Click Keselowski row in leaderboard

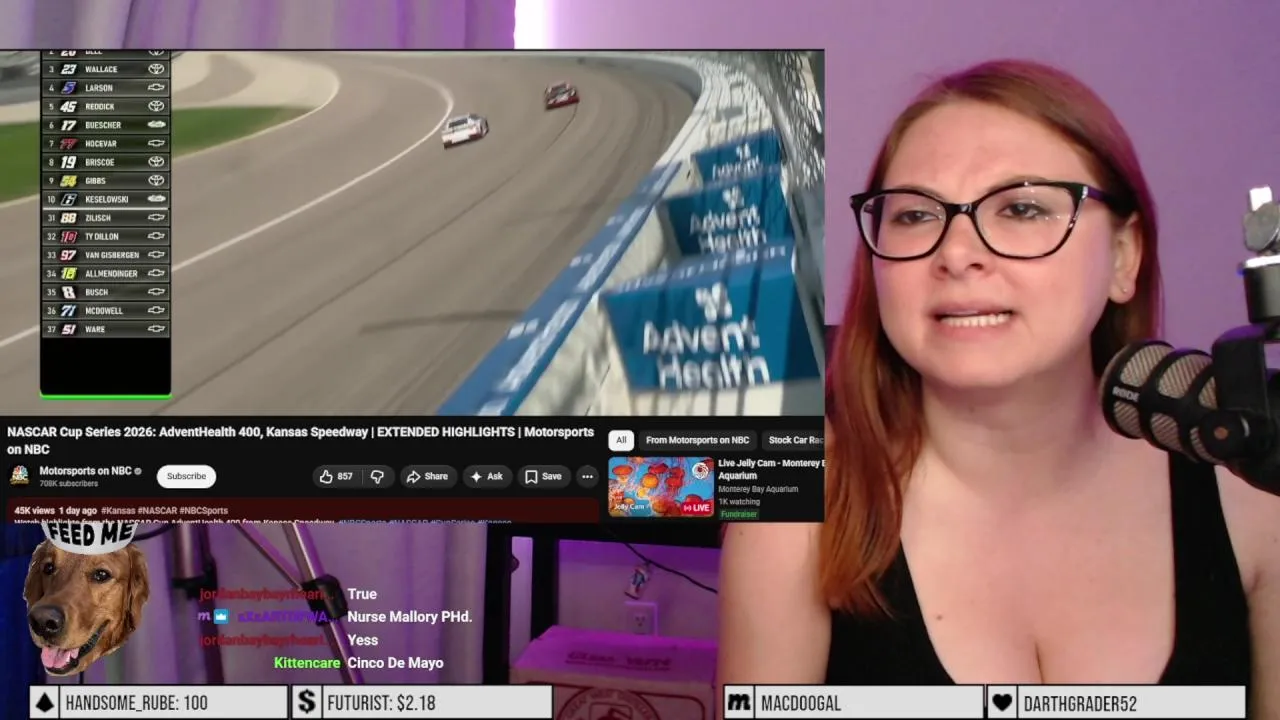click(x=105, y=199)
